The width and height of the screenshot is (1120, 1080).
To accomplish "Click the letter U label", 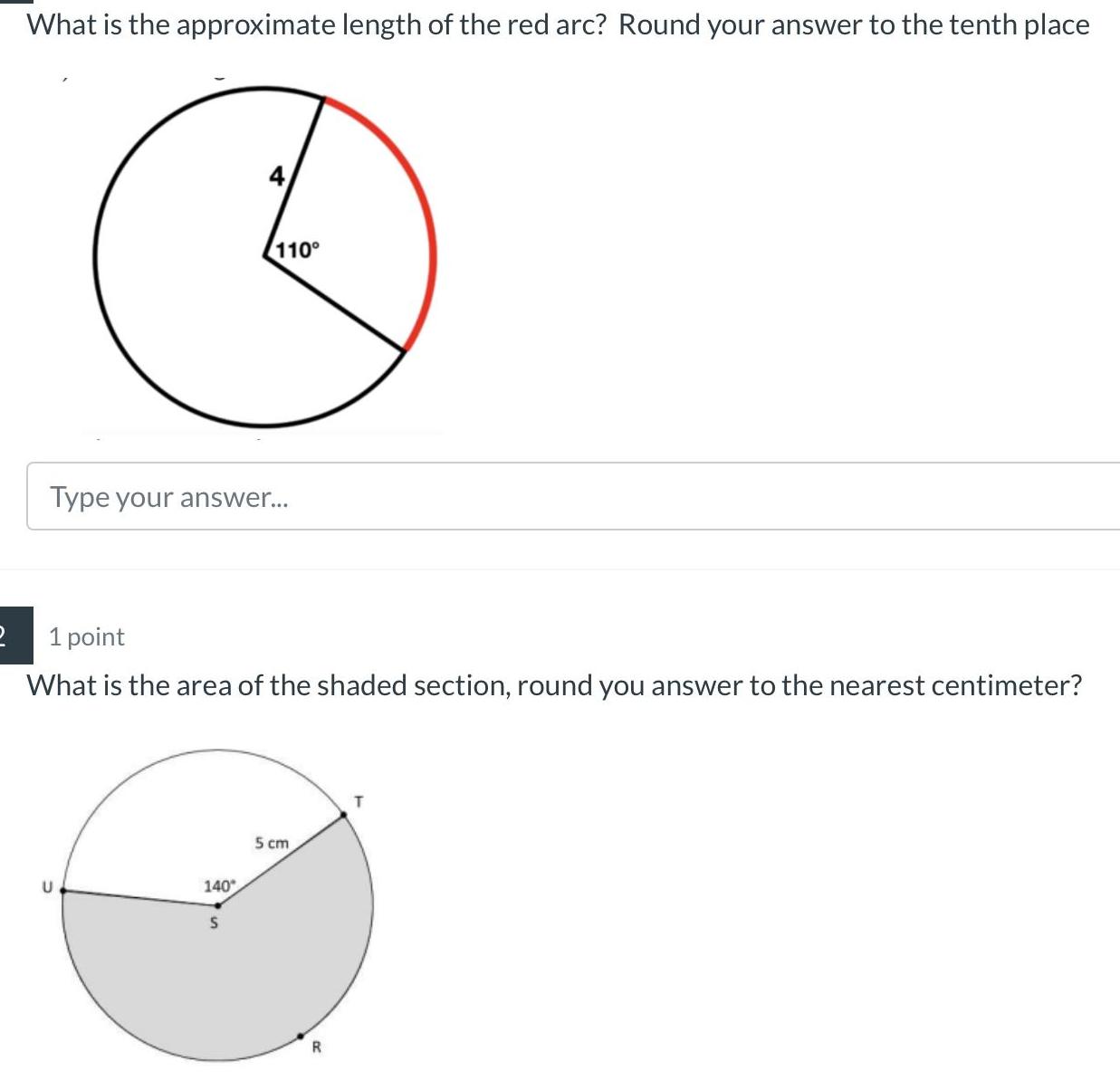I will click(47, 886).
